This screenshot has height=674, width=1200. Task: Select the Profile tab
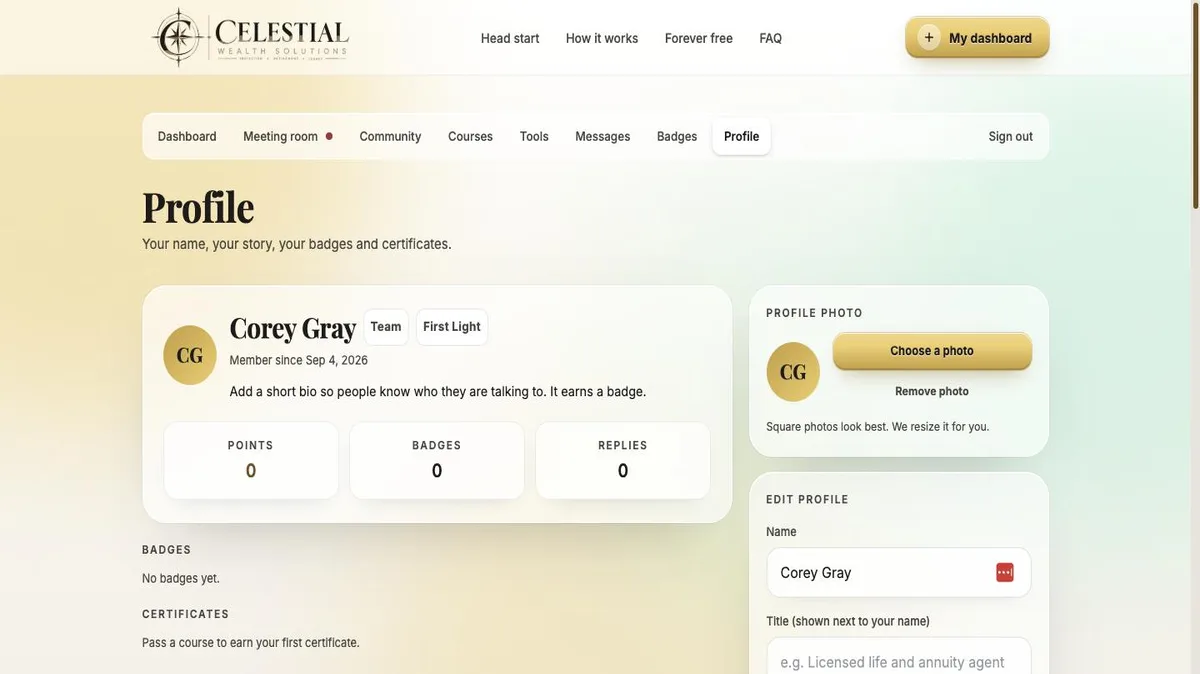tap(742, 136)
